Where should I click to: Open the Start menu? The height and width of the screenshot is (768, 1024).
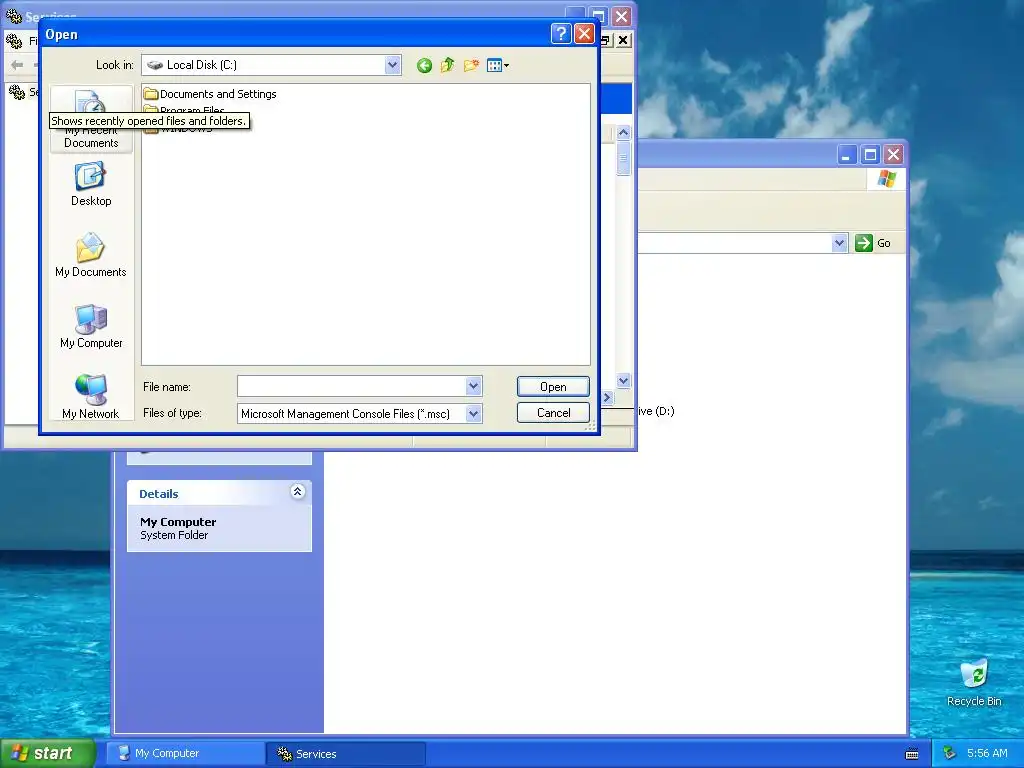(x=47, y=753)
